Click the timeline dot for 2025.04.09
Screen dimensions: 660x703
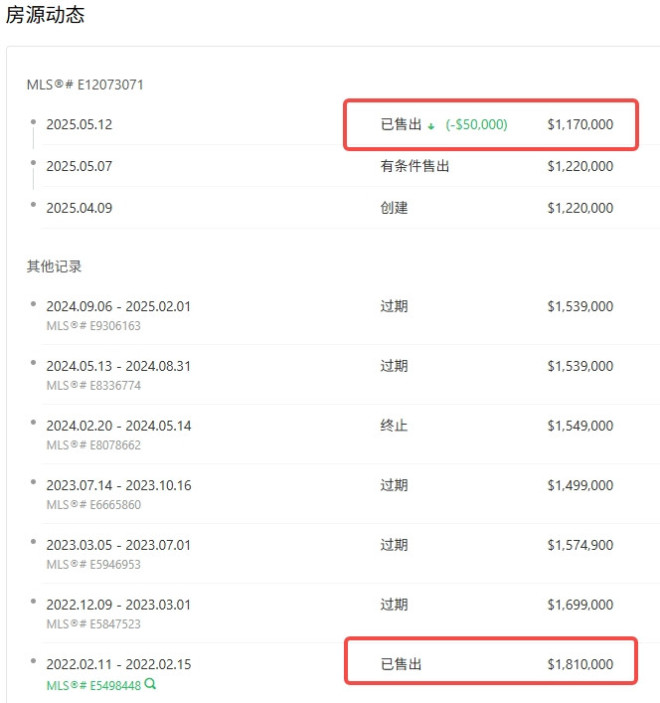pyautogui.click(x=33, y=206)
